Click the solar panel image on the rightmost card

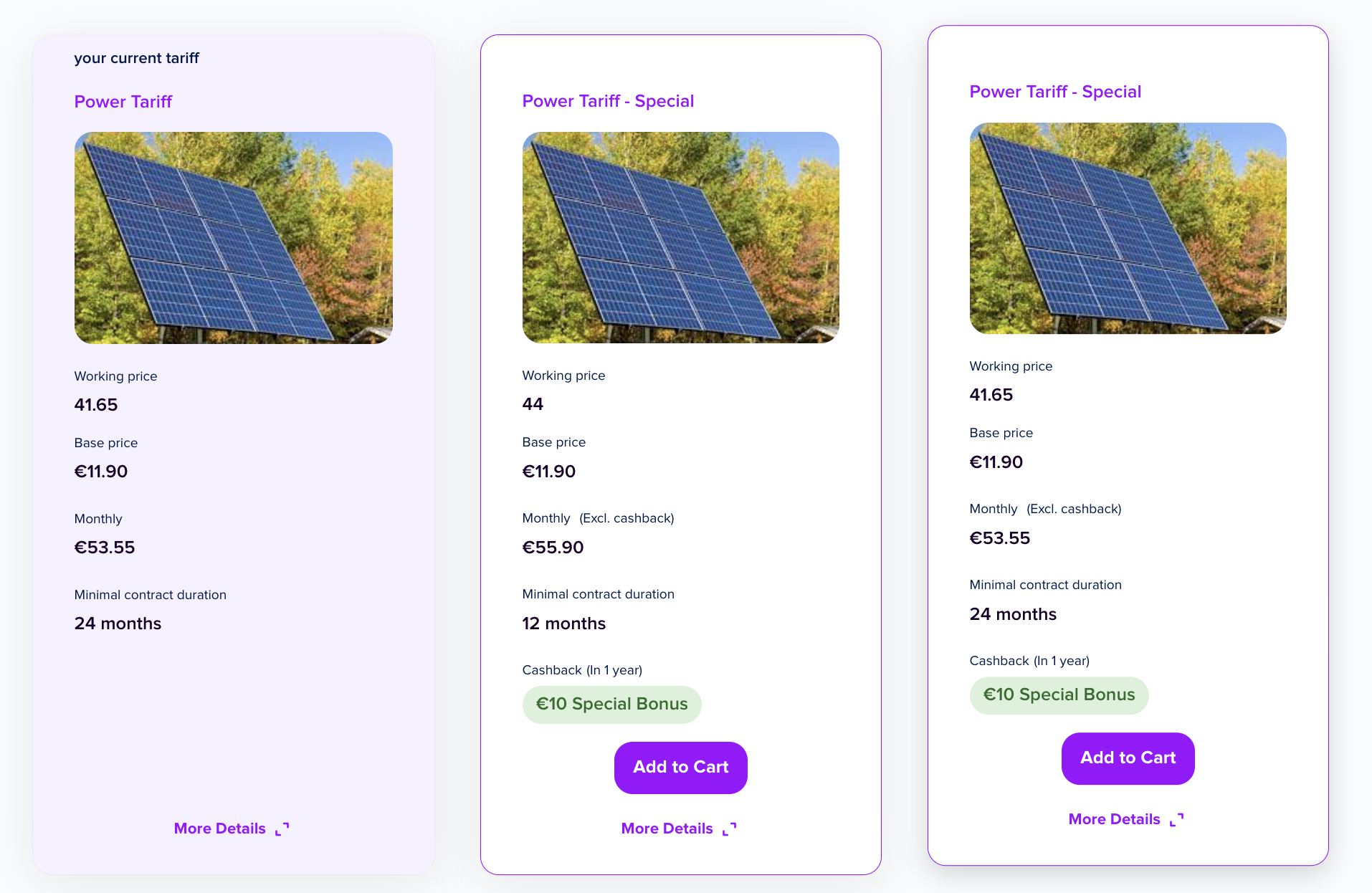pyautogui.click(x=1128, y=228)
